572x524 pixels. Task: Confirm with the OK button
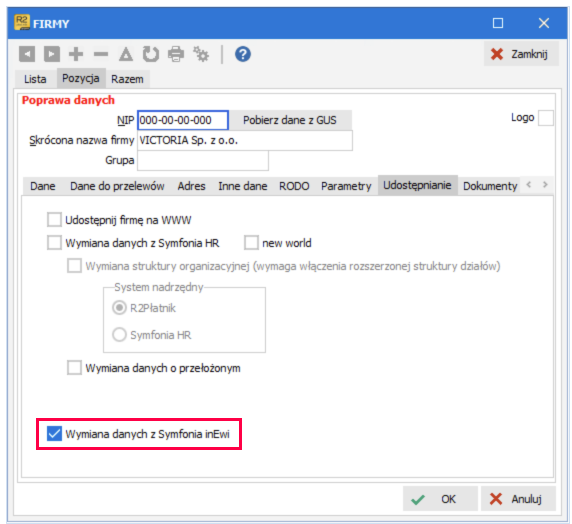[440, 499]
